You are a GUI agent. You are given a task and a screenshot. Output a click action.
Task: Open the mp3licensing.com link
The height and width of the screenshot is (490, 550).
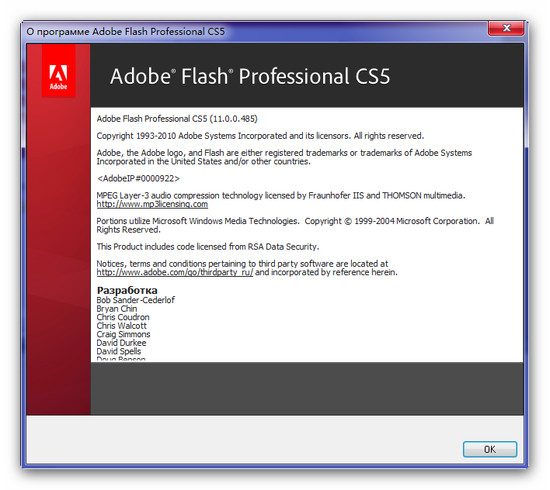(152, 204)
